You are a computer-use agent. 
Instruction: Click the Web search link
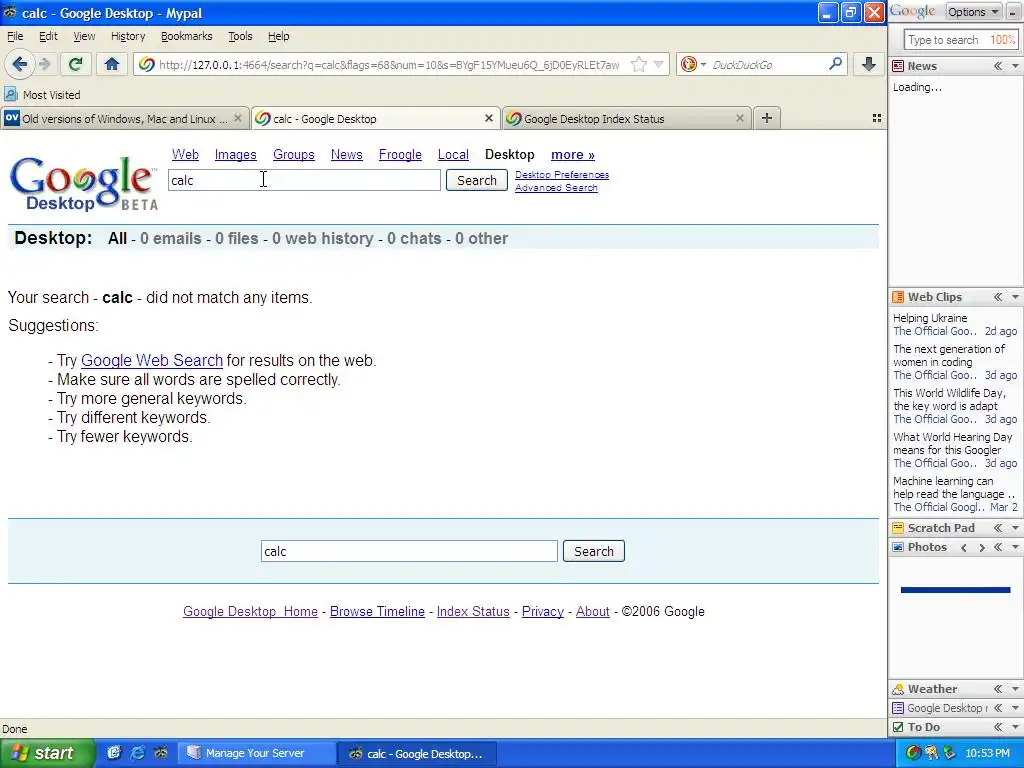point(185,155)
